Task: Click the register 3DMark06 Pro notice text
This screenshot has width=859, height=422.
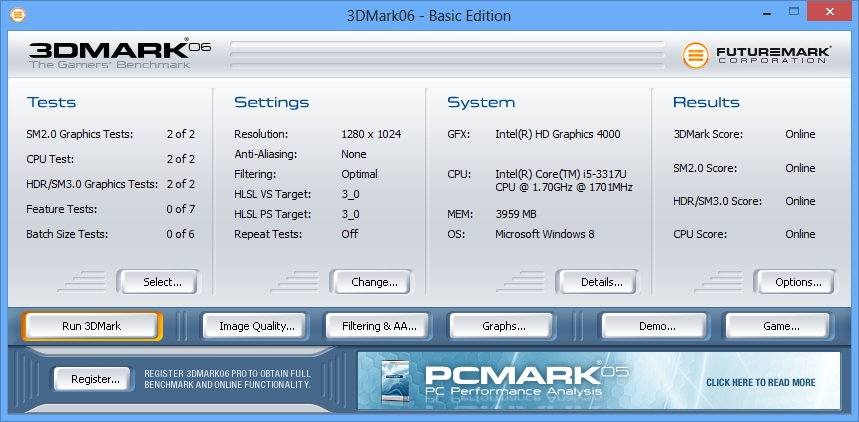Action: (x=227, y=379)
